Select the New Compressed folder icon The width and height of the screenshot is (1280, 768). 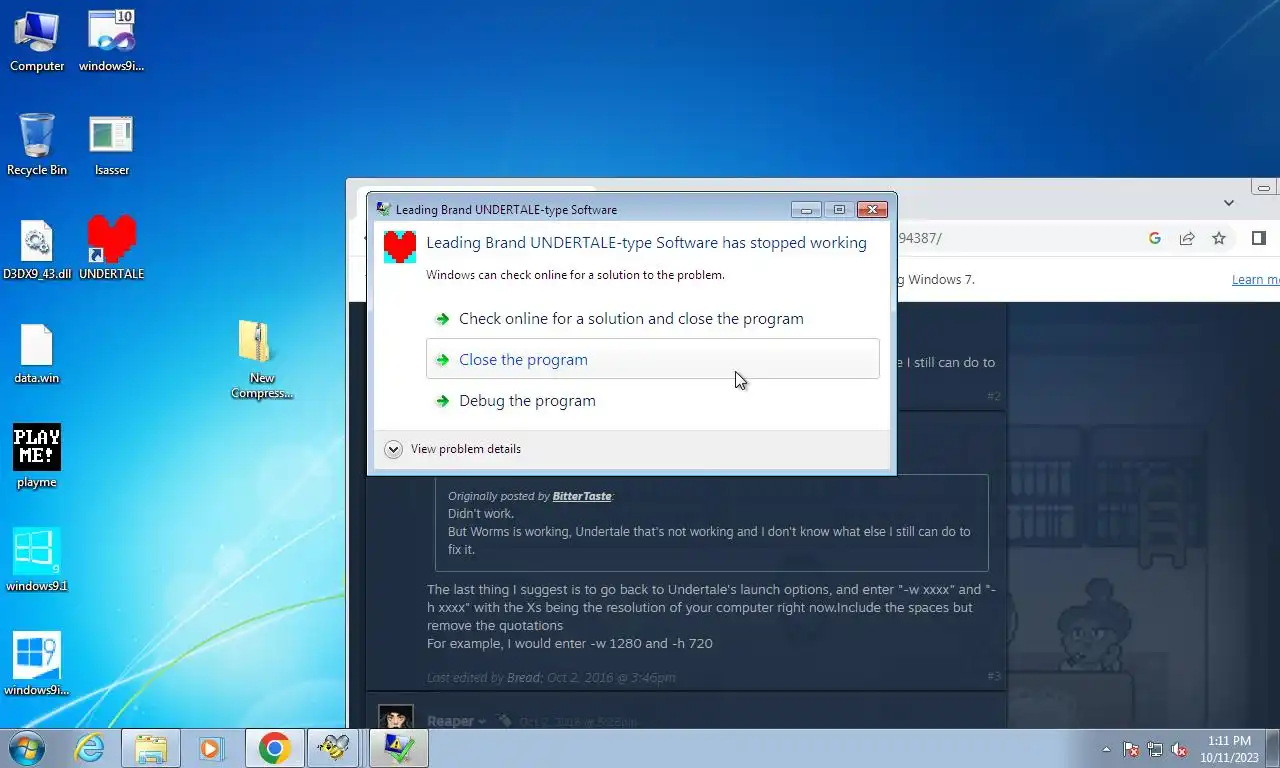tap(262, 359)
